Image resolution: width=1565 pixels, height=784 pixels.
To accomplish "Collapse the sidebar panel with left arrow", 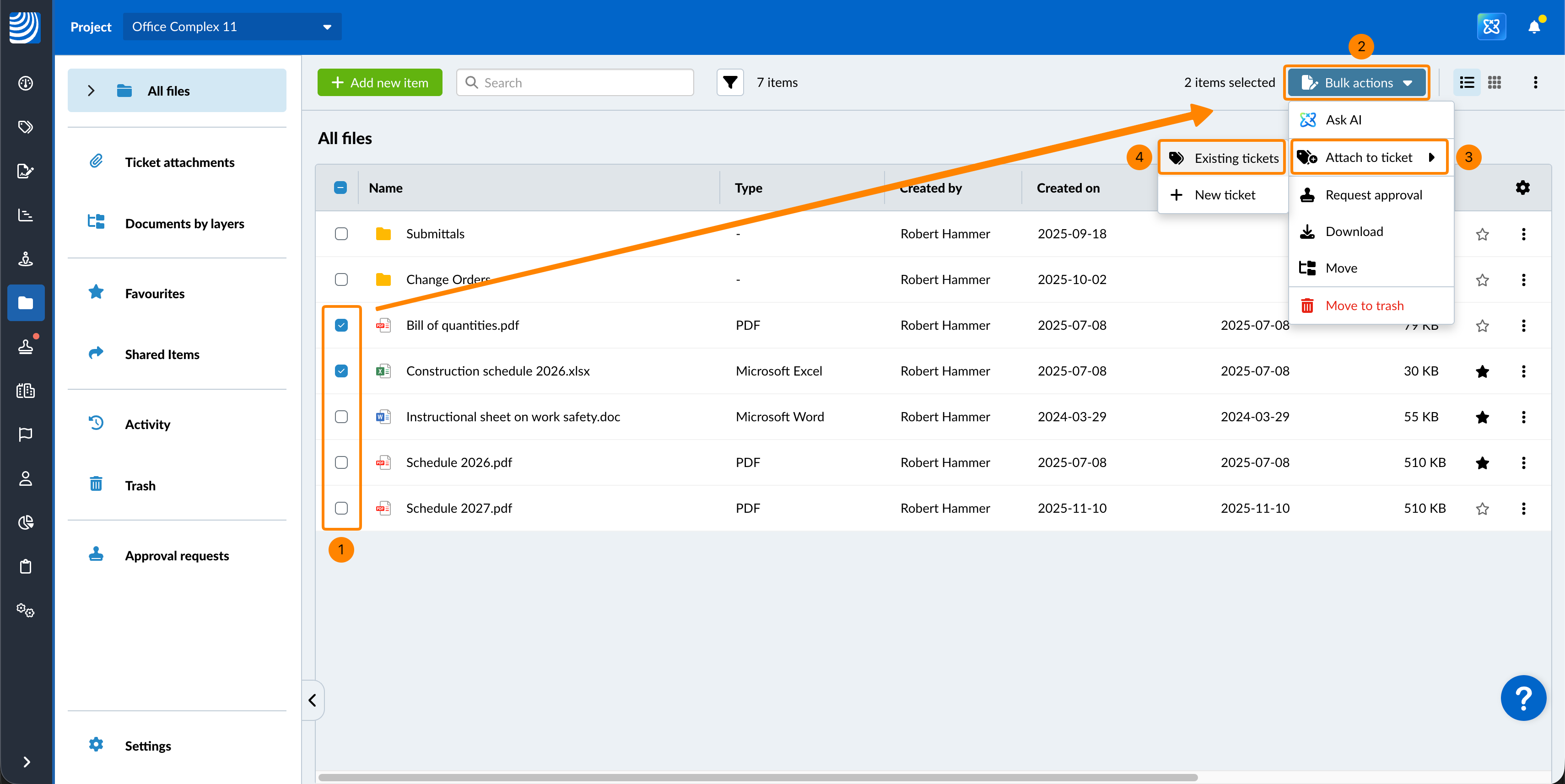I will coord(312,700).
